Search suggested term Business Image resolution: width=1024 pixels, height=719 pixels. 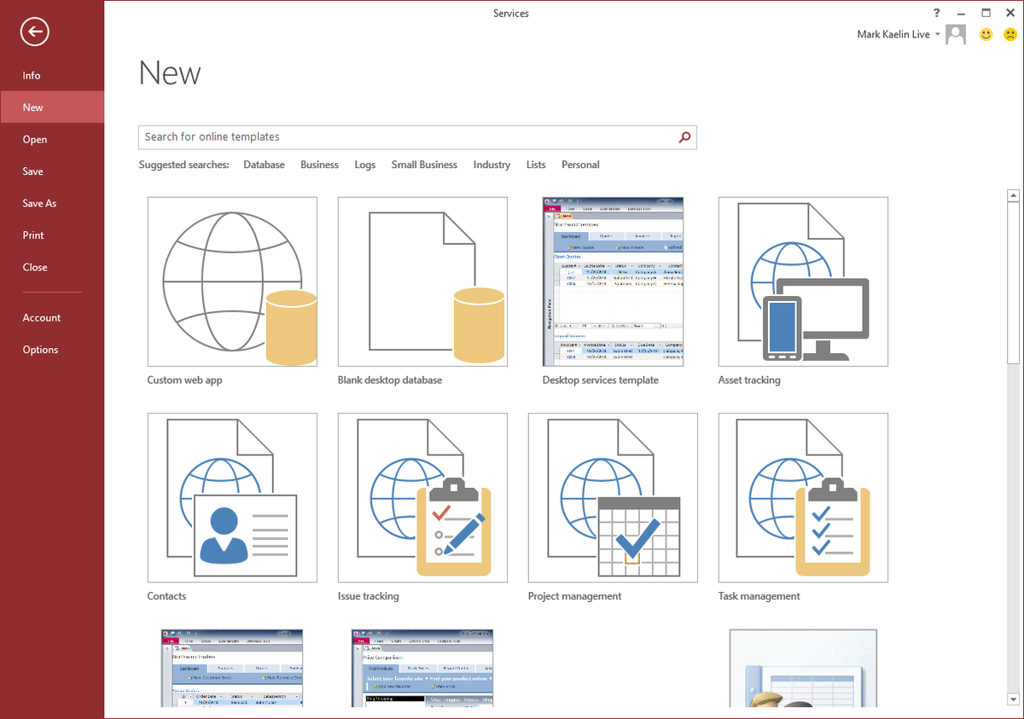coord(319,165)
